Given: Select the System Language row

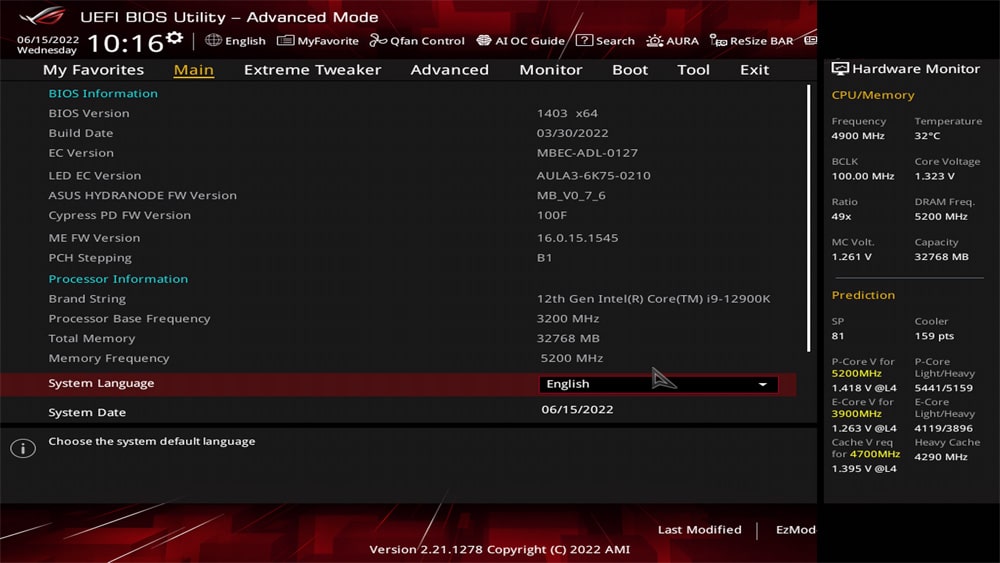Looking at the screenshot, I should point(398,384).
